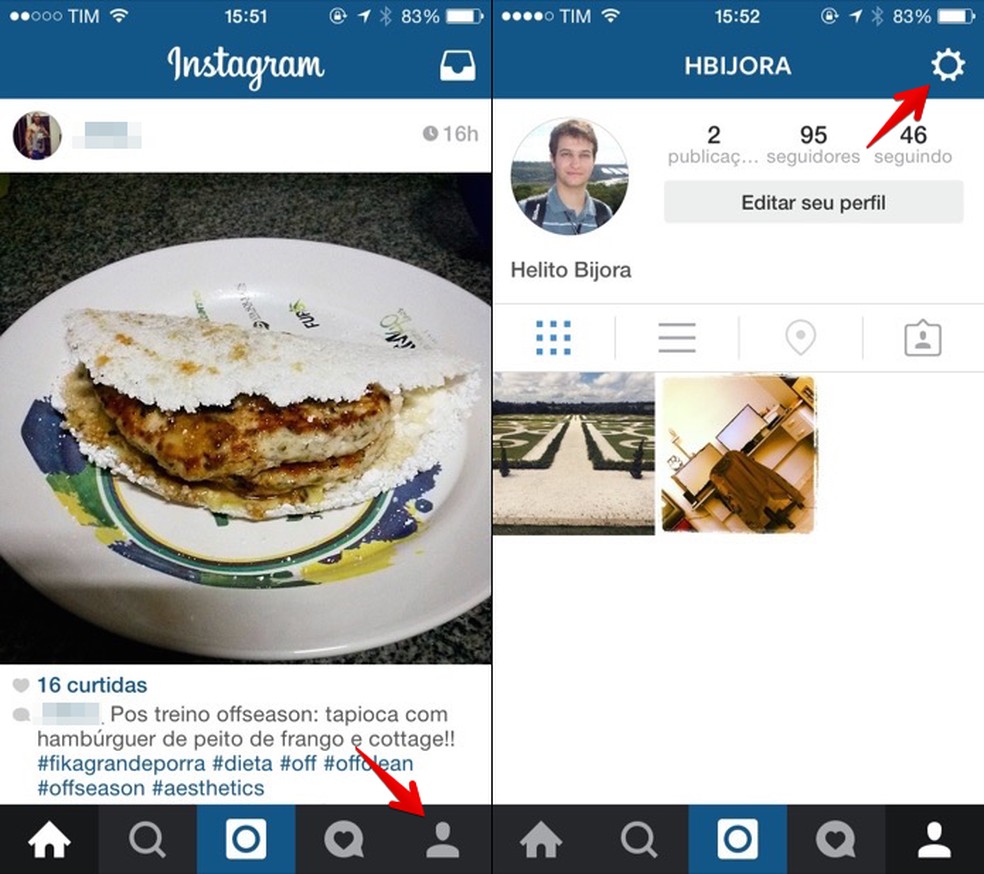Open the #fikagrandeporra hashtag

click(x=121, y=764)
